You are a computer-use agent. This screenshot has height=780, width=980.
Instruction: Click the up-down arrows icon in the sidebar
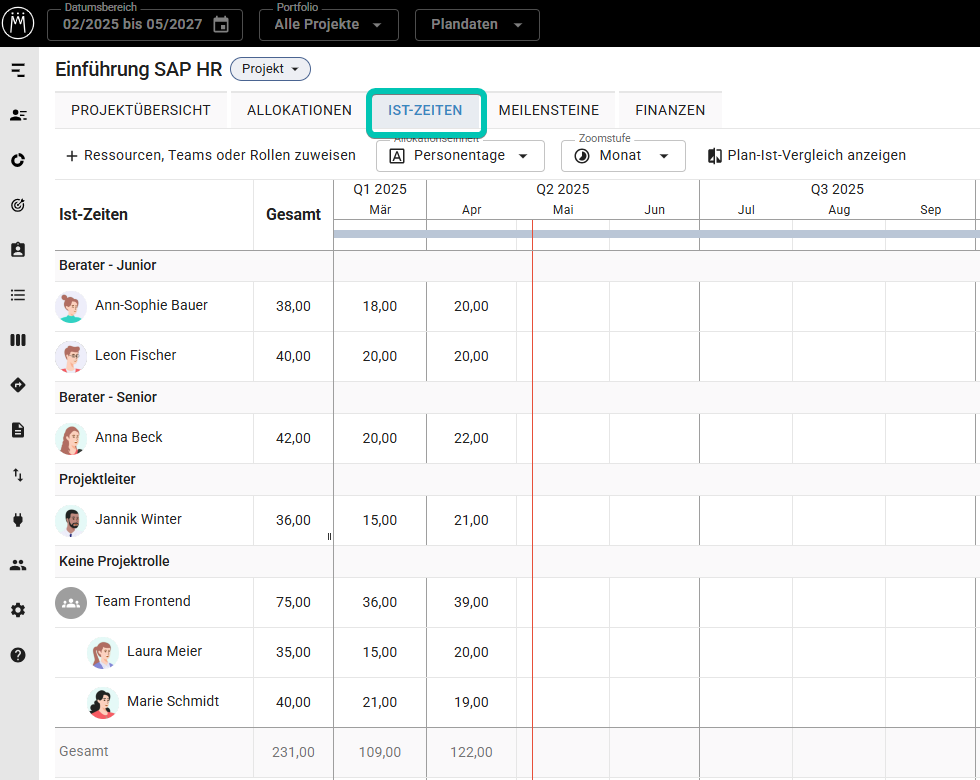click(18, 475)
